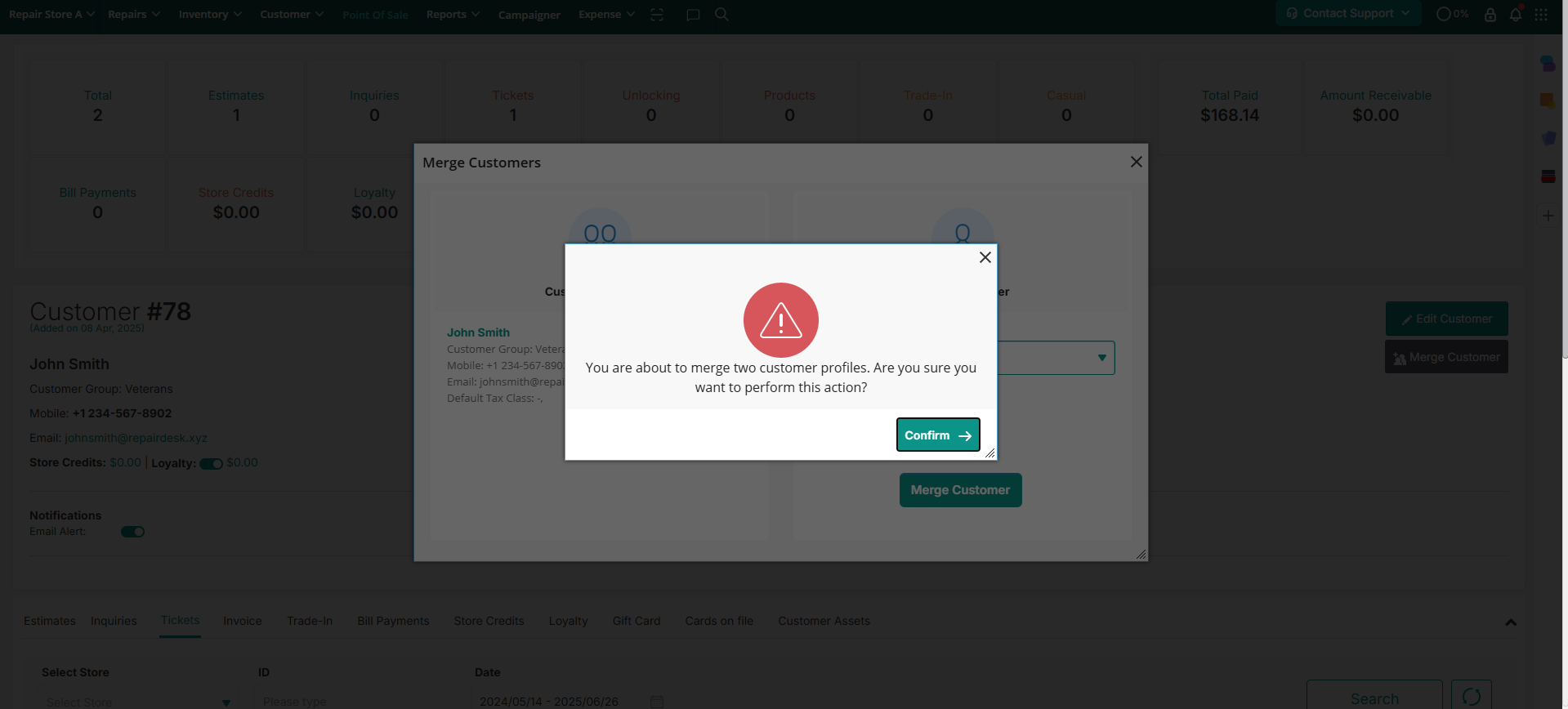Click the Estimates summary card

pyautogui.click(x=236, y=106)
